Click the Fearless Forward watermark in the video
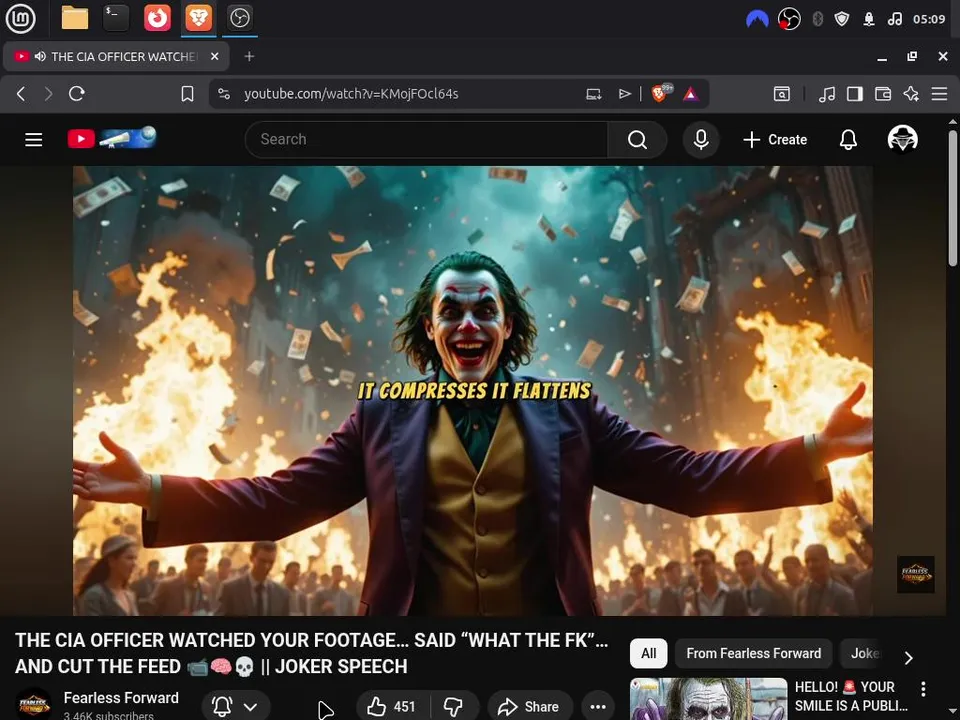Screen dimensions: 960x720 coord(915,574)
